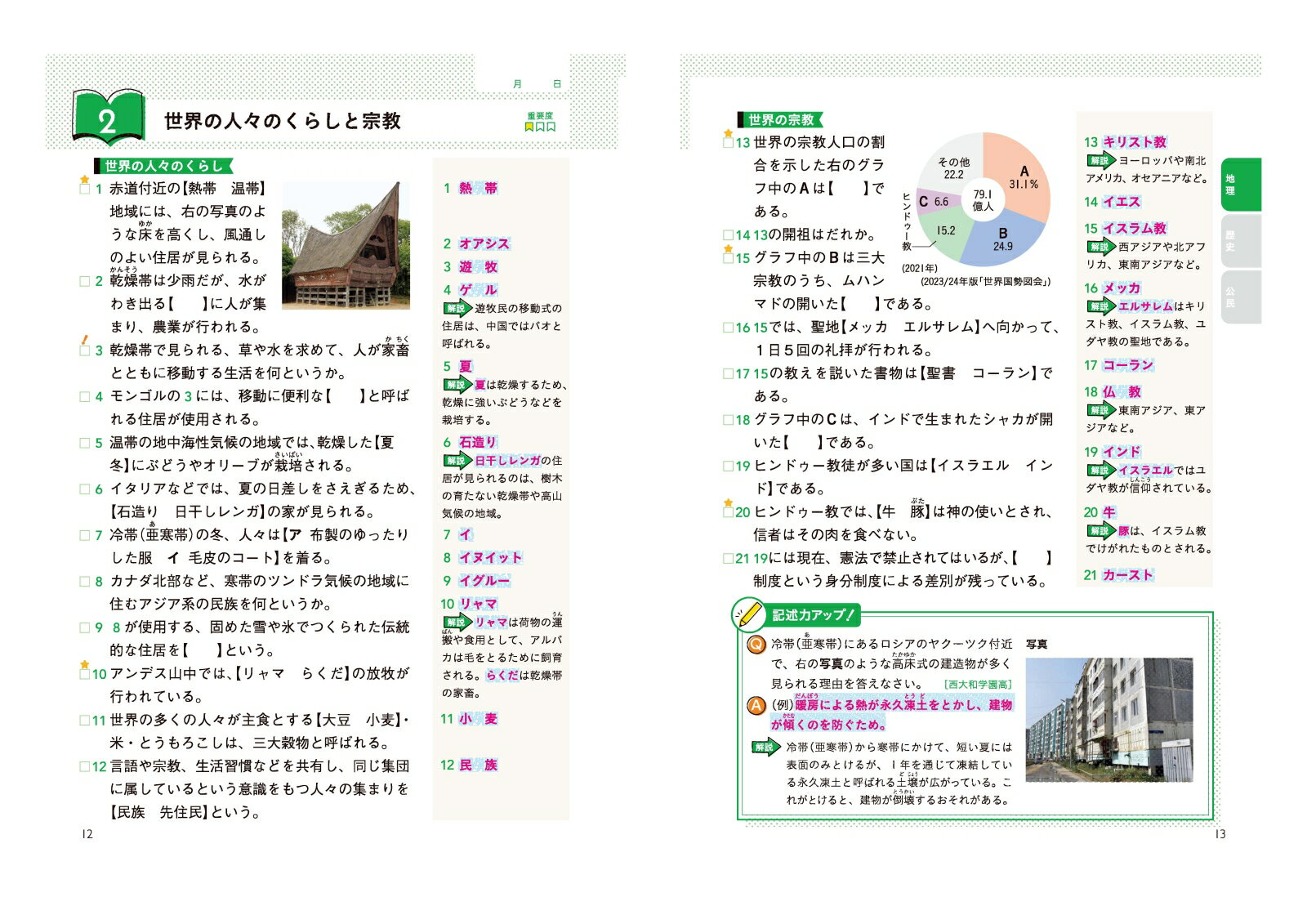
Task: Click the 解説 badge under answer 4 ゲル
Action: [x=457, y=308]
